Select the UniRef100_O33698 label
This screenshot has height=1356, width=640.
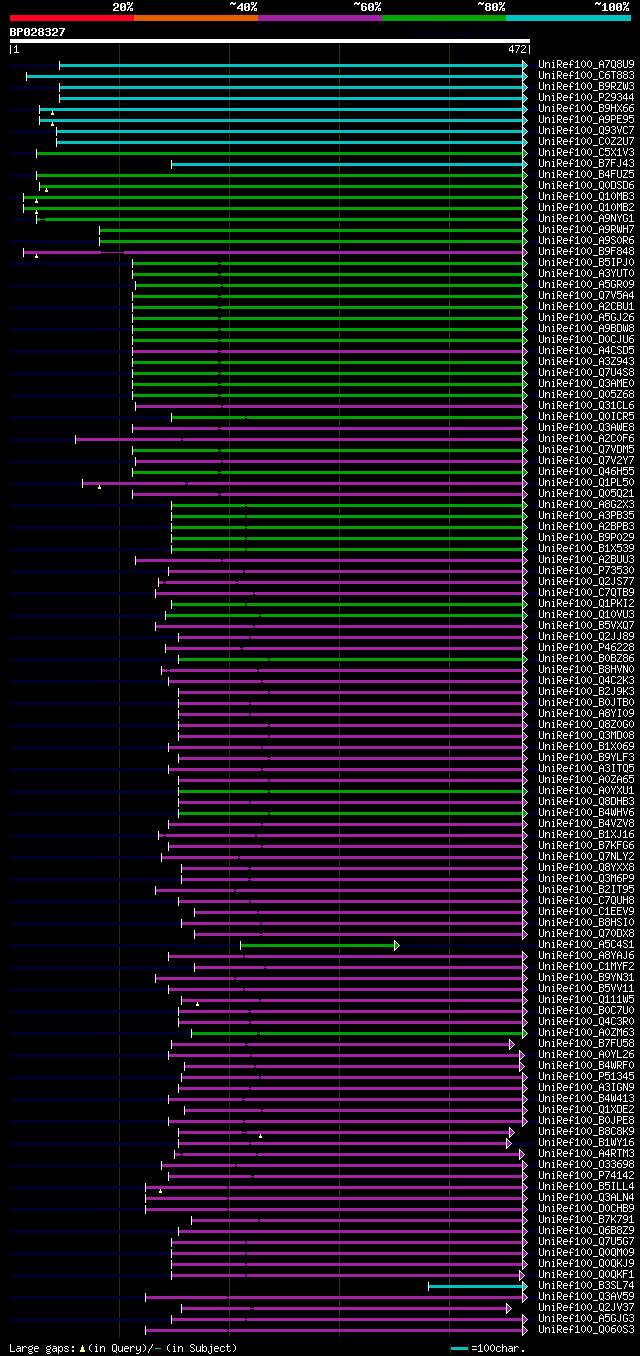(586, 1164)
